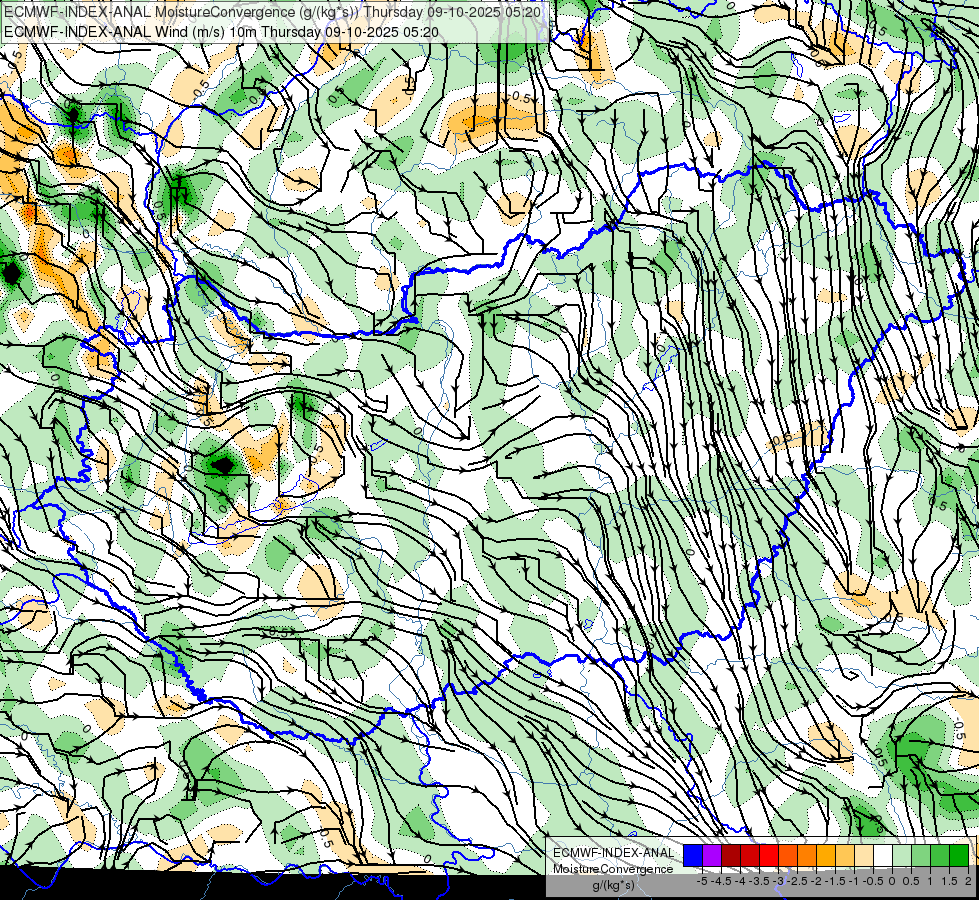979x900 pixels.
Task: Pick the dark red swatch between -4.5 and -4
Action: (x=731, y=856)
